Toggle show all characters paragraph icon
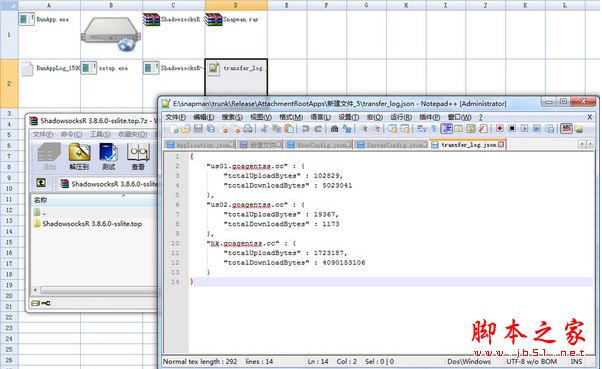This screenshot has height=369, width=602. [x=434, y=129]
